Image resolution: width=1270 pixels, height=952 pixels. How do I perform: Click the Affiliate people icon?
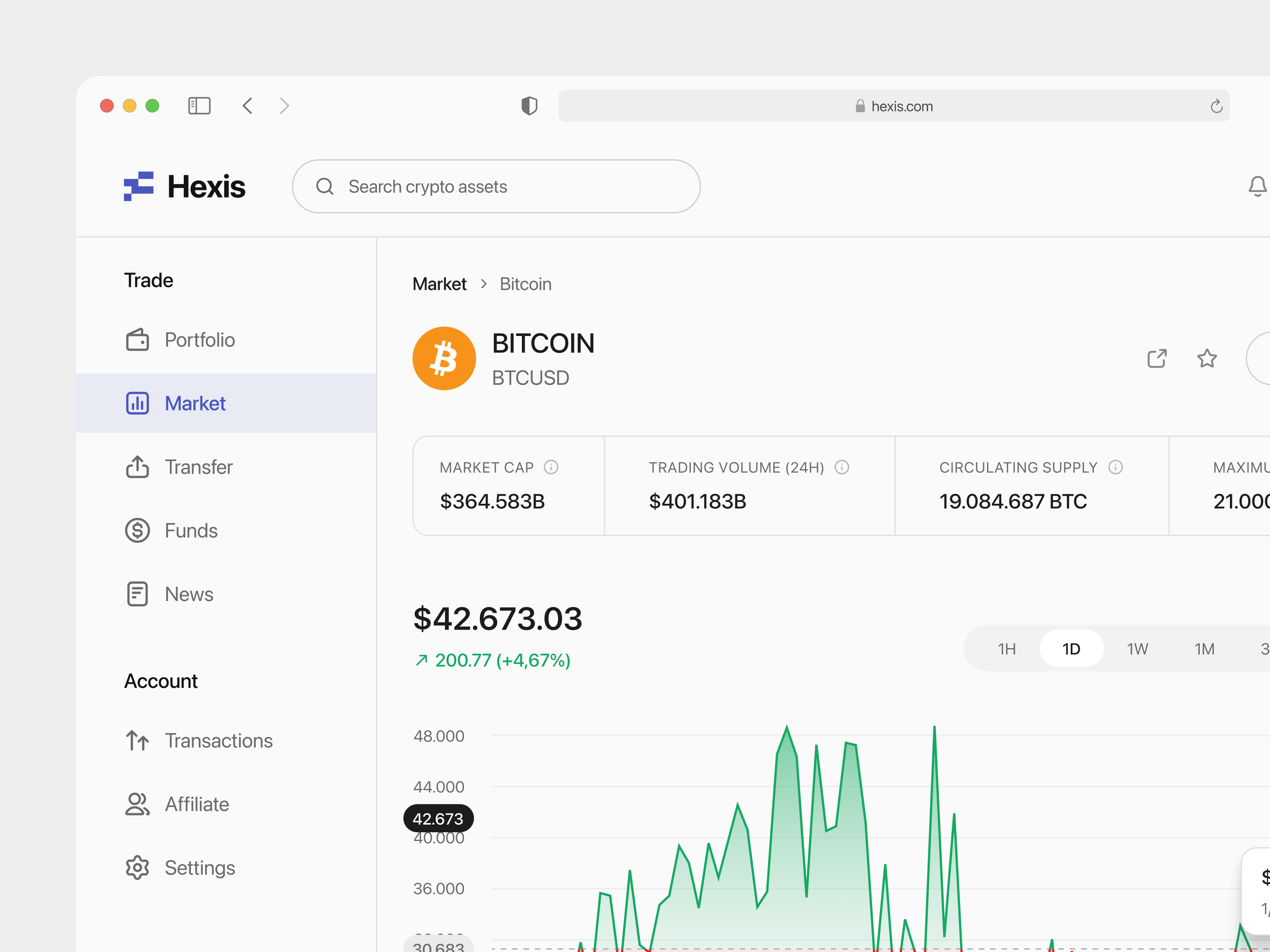click(x=137, y=804)
